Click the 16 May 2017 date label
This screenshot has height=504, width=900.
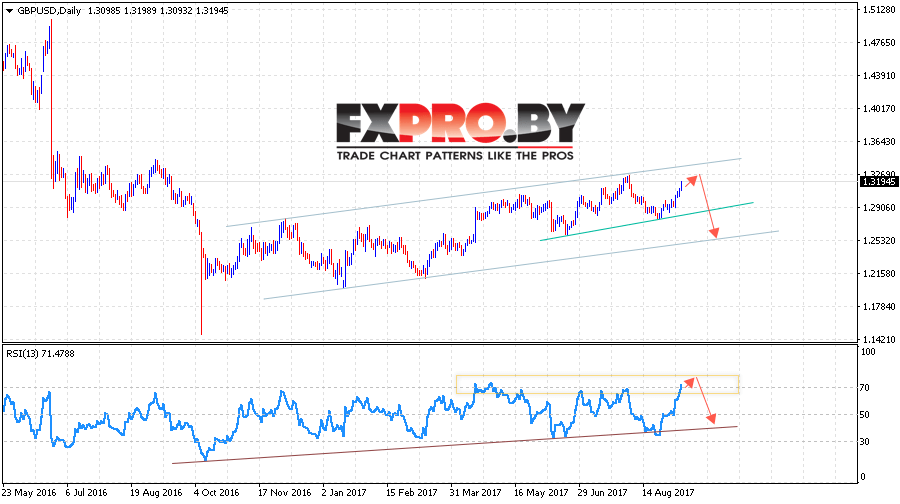tap(541, 493)
